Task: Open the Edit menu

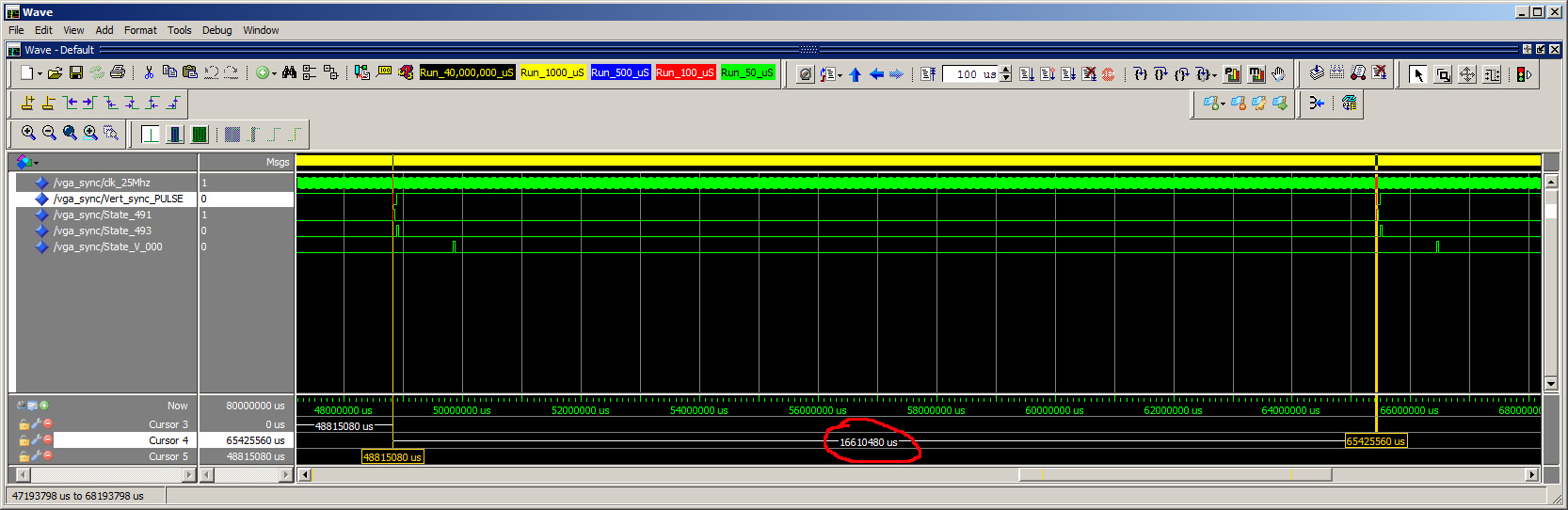Action: (x=43, y=30)
